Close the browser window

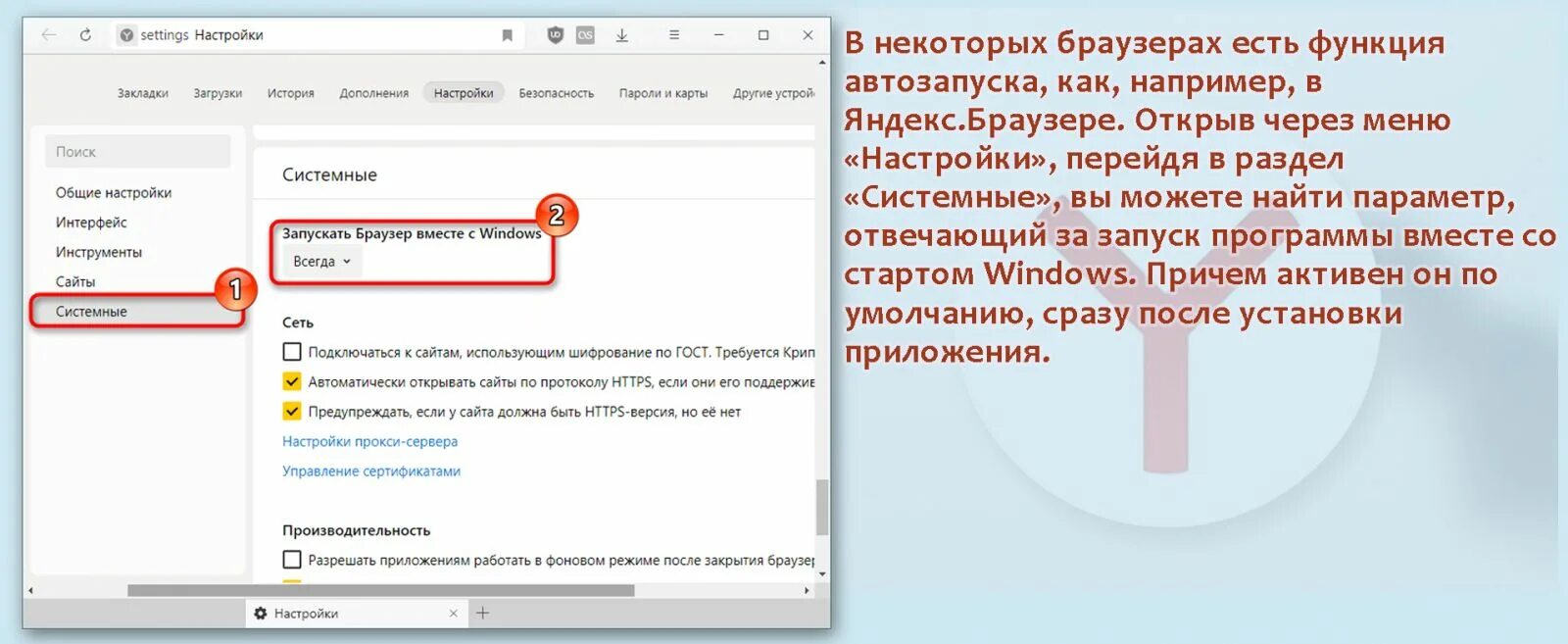pyautogui.click(x=808, y=34)
